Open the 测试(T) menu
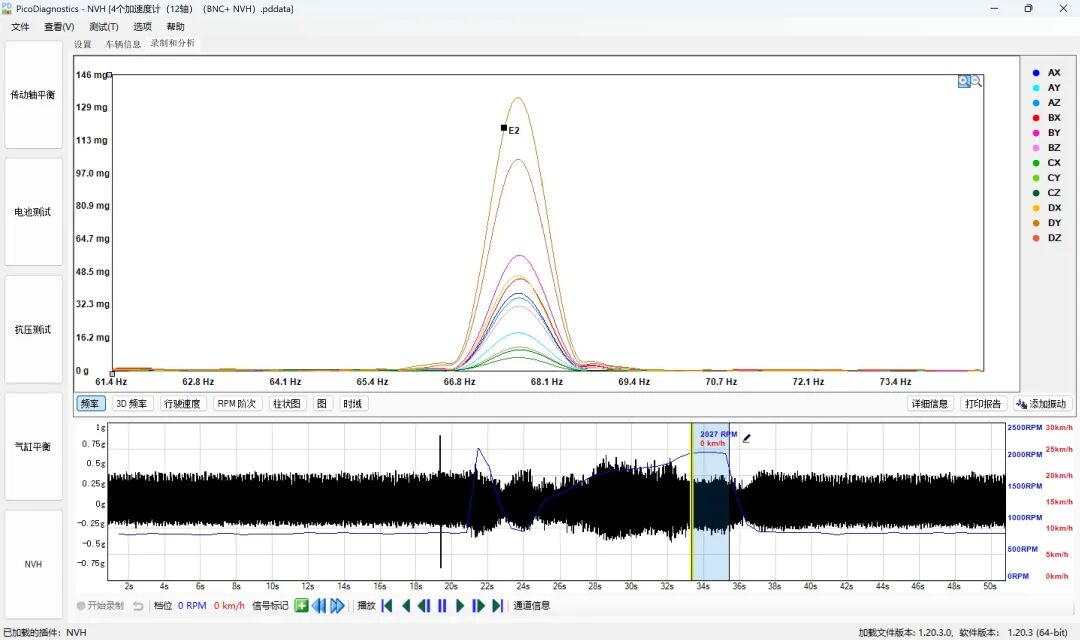 pos(104,27)
